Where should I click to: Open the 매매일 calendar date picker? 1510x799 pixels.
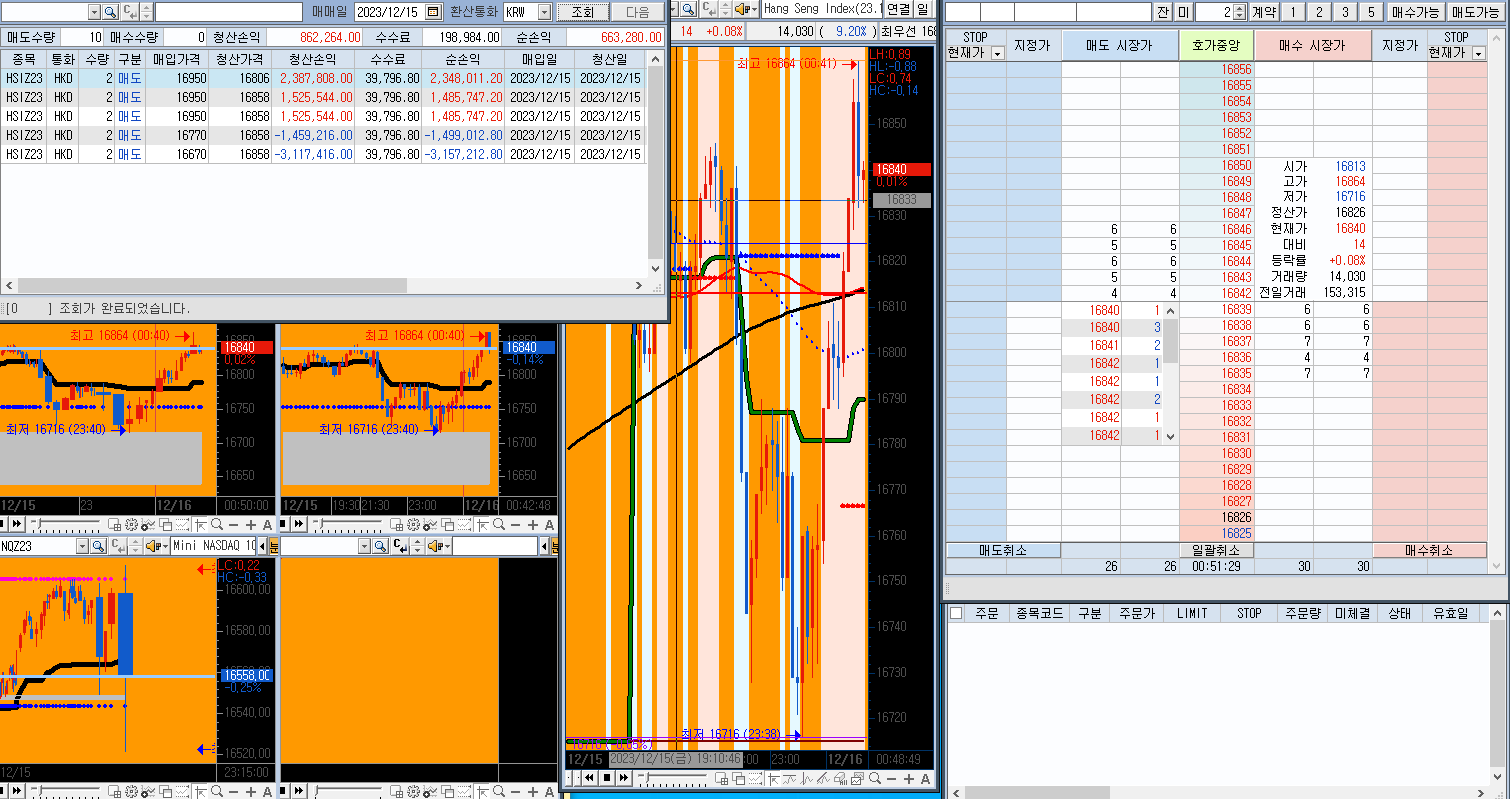tap(433, 12)
